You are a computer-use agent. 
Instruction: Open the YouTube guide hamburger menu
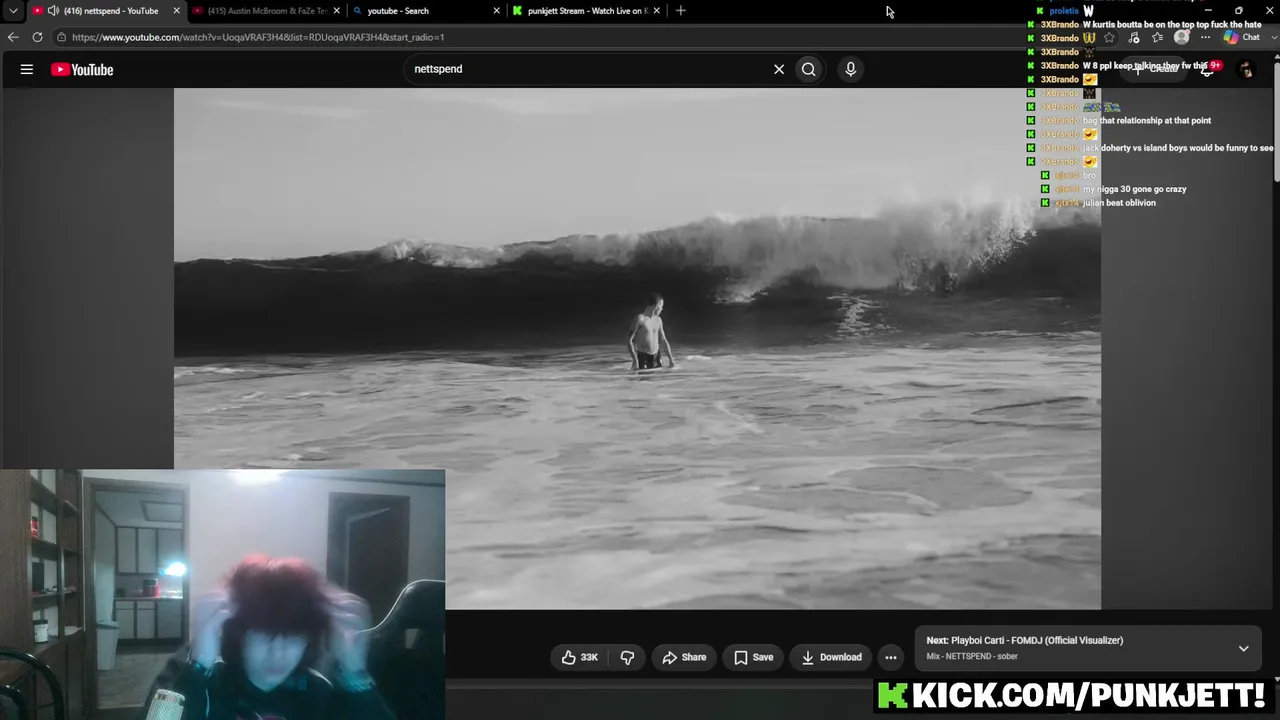pos(27,69)
